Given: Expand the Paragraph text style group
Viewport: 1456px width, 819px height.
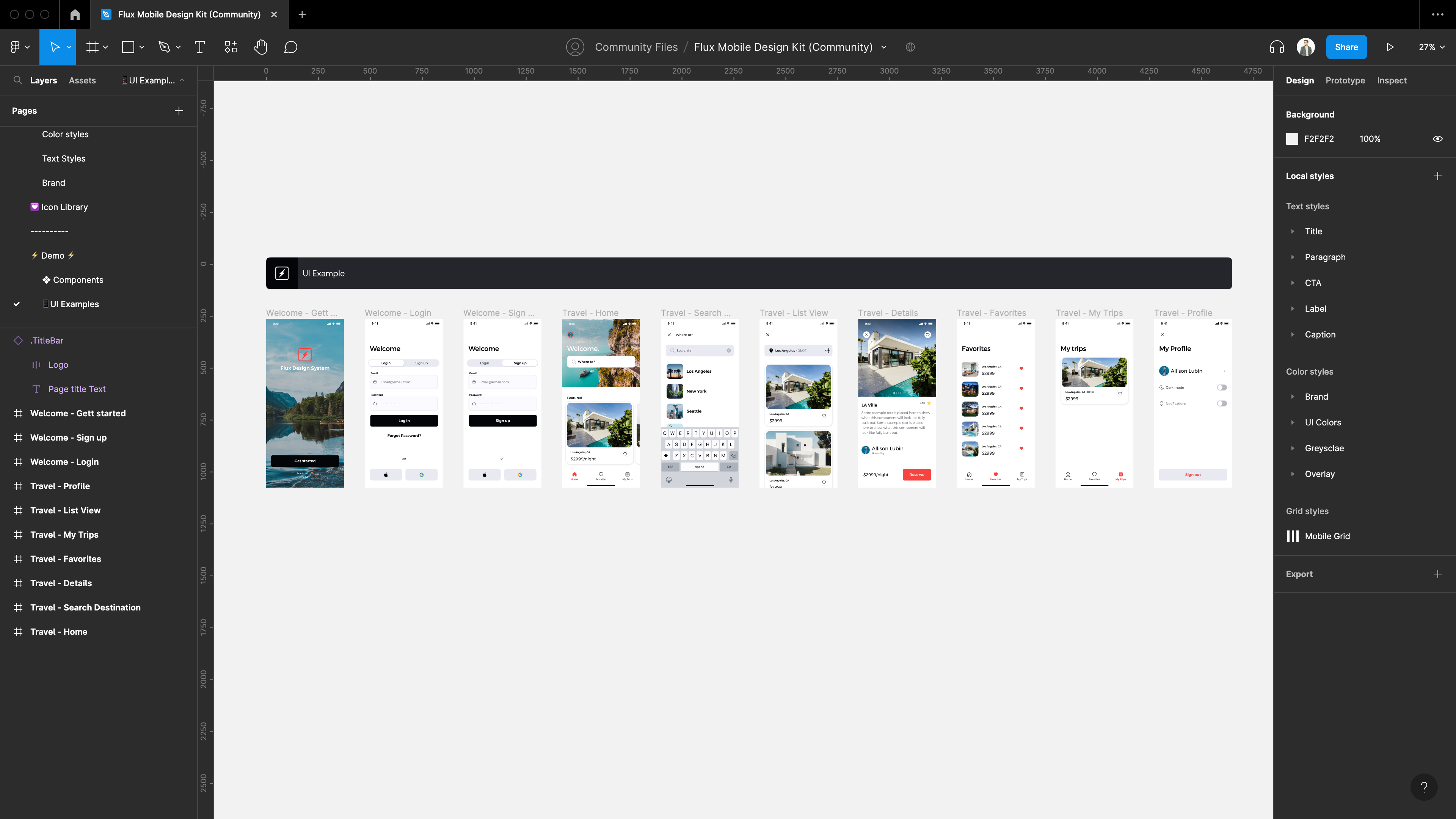Looking at the screenshot, I should [1293, 257].
